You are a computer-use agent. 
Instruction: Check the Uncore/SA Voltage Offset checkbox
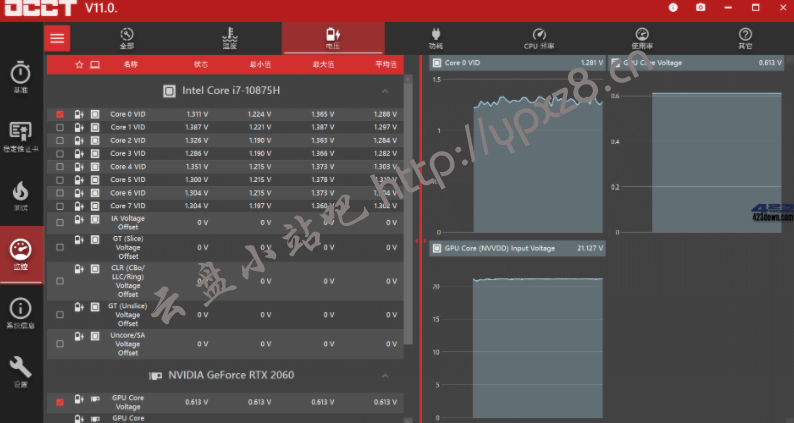(60, 344)
